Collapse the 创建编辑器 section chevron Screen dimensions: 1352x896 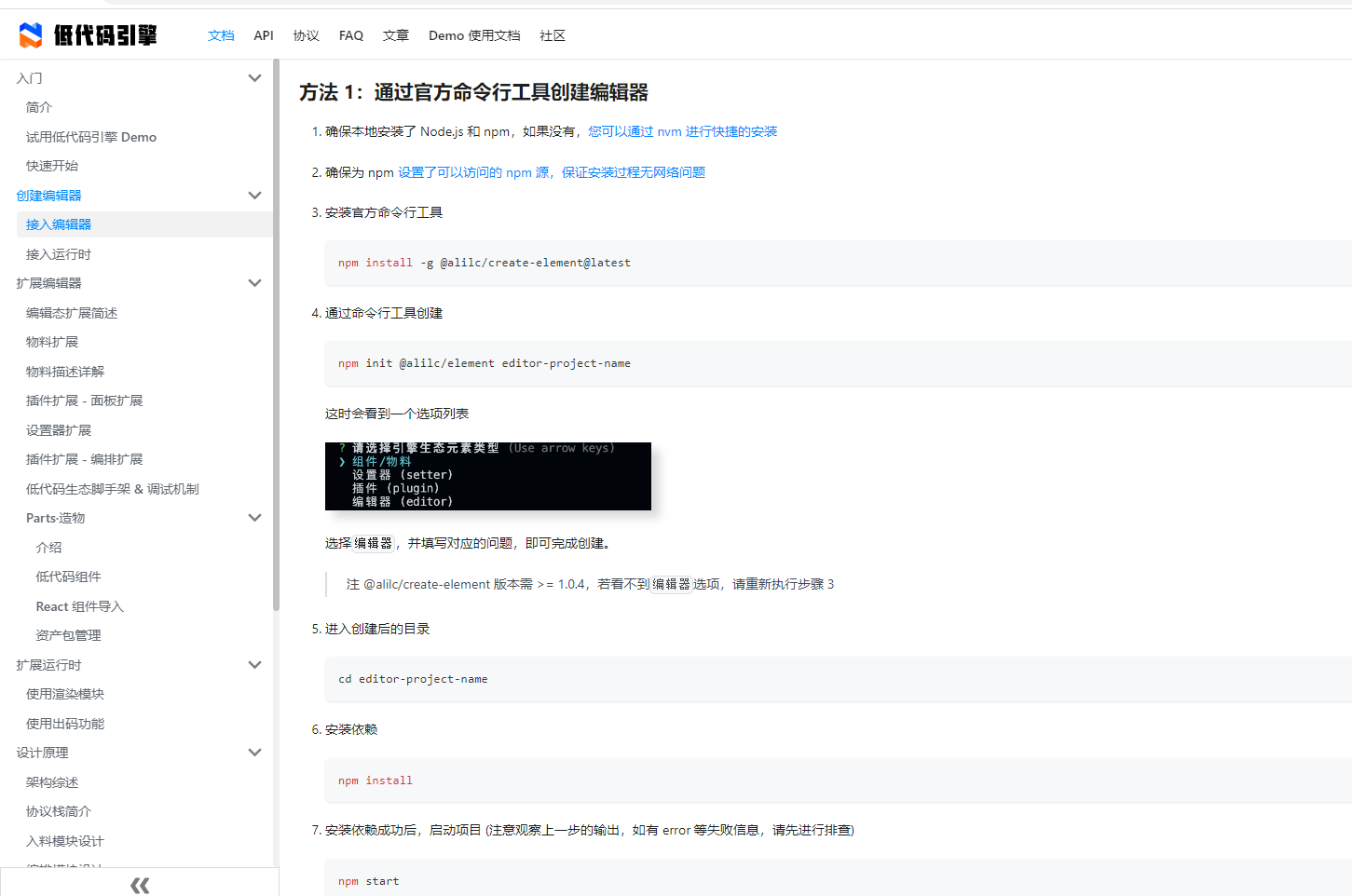254,196
